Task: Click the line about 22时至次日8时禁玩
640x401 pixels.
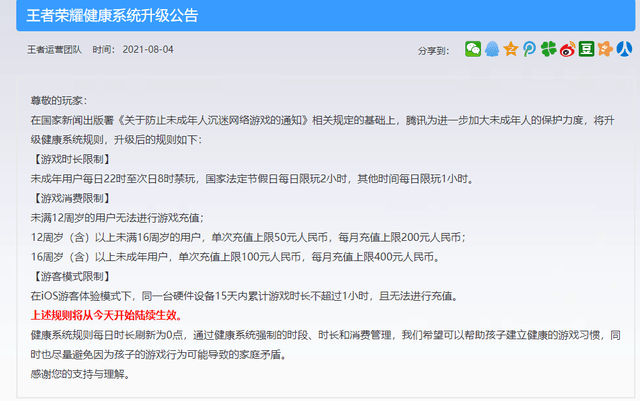Action: pyautogui.click(x=252, y=179)
